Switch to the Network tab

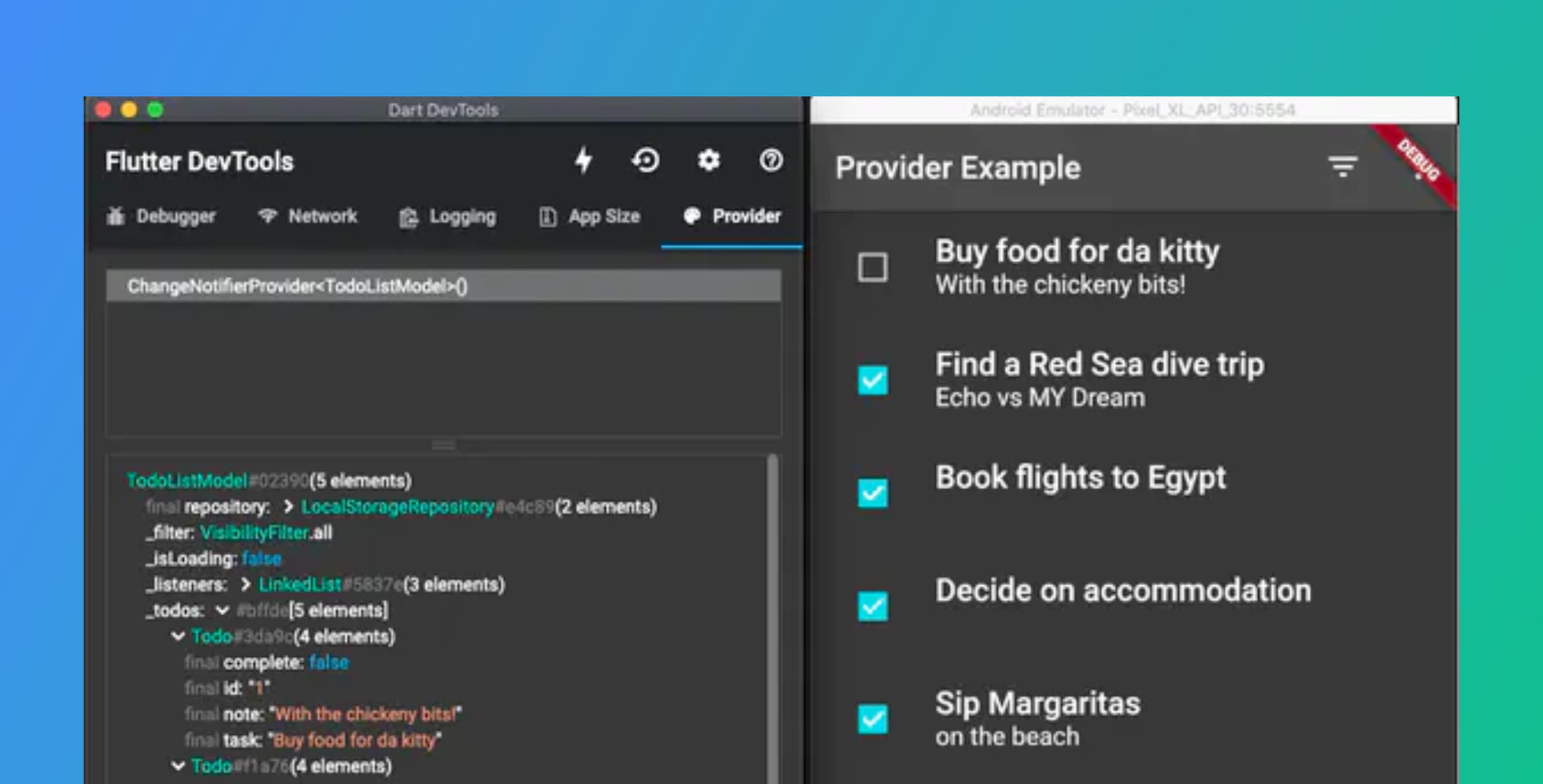click(307, 216)
